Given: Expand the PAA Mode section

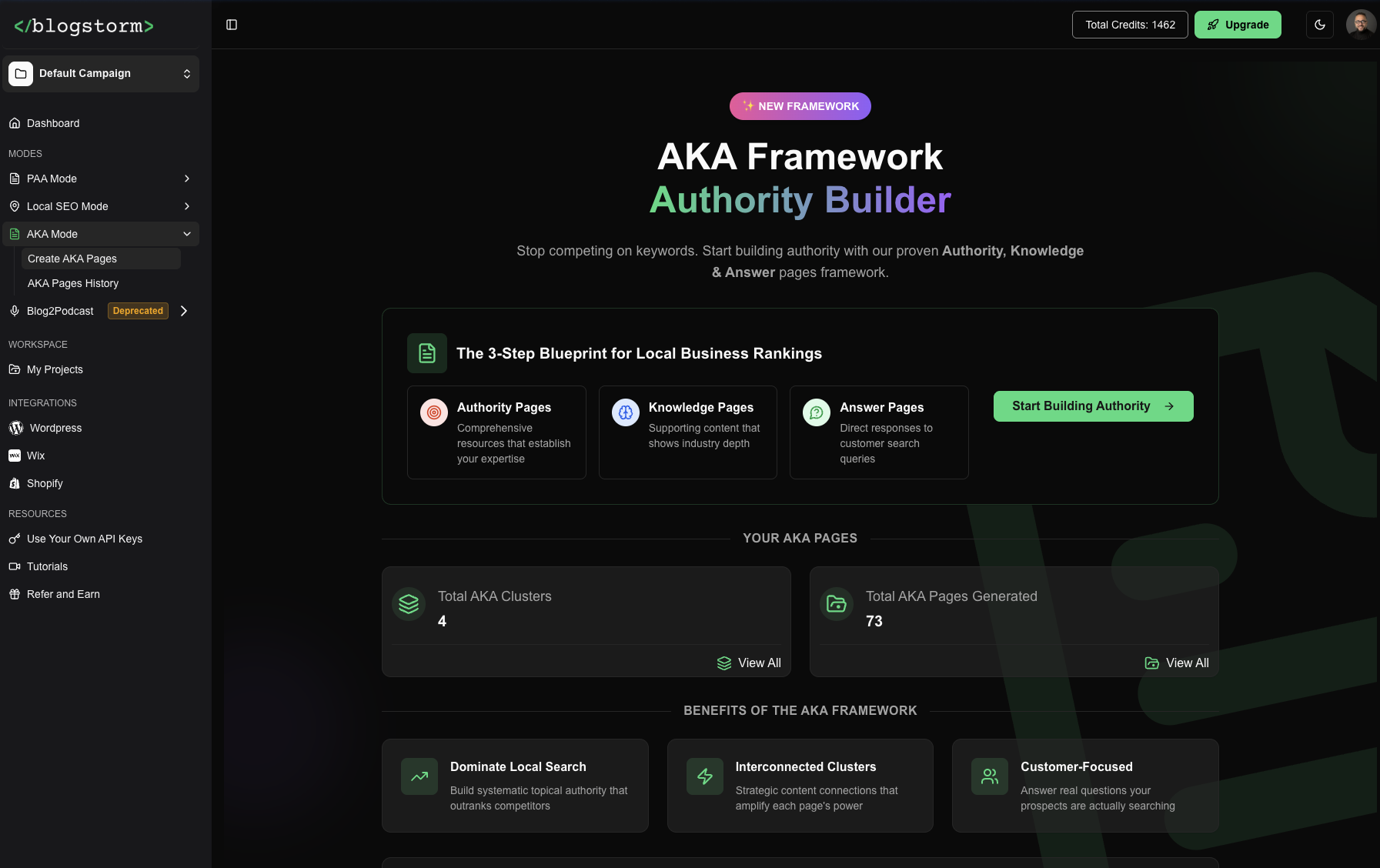Looking at the screenshot, I should coord(186,179).
